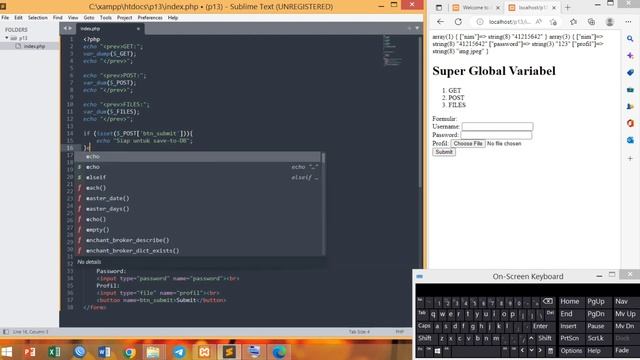Pick the each() autocomplete suggestion

[x=198, y=188]
